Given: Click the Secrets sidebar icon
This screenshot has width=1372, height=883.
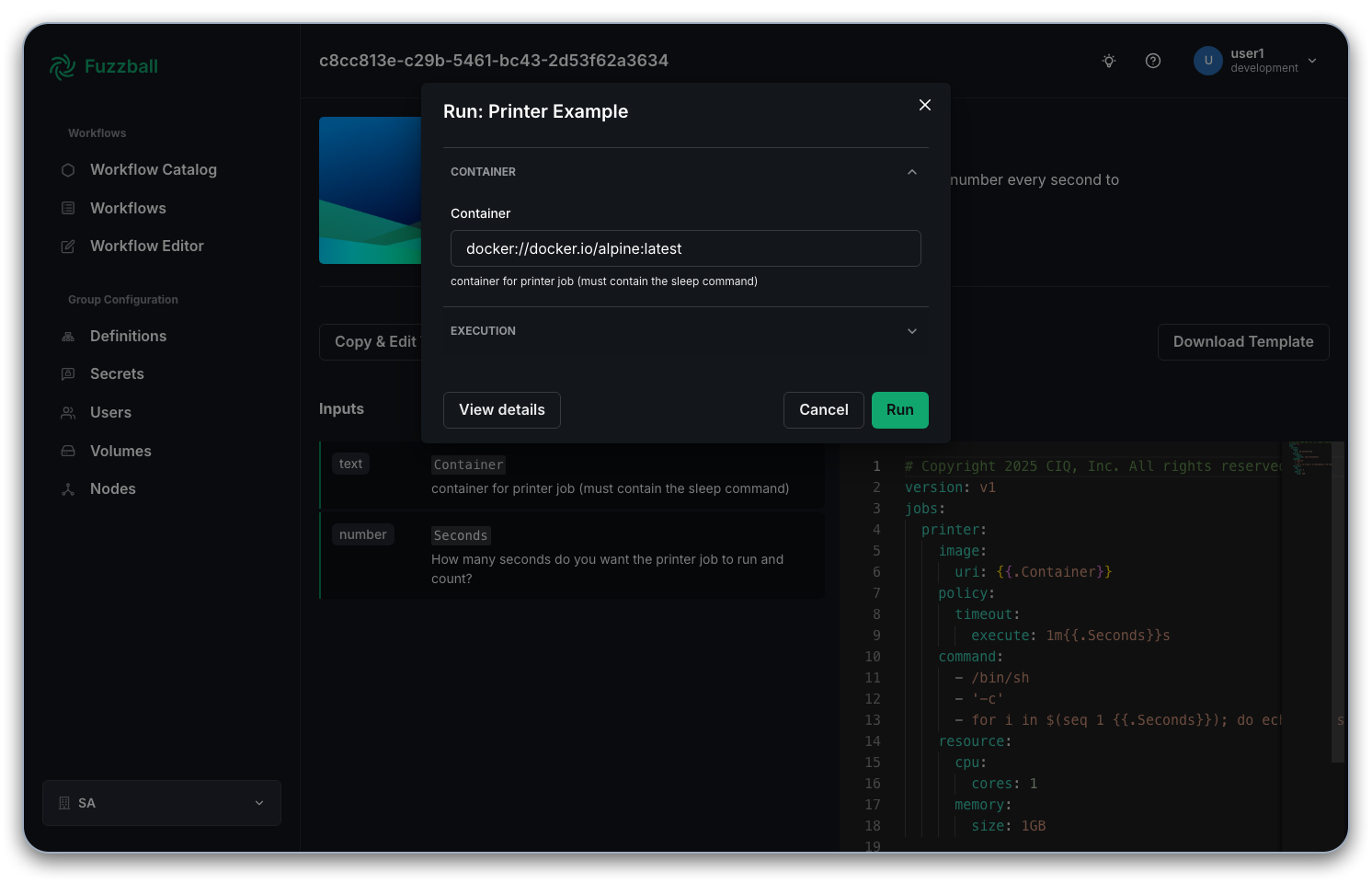Looking at the screenshot, I should tap(68, 374).
